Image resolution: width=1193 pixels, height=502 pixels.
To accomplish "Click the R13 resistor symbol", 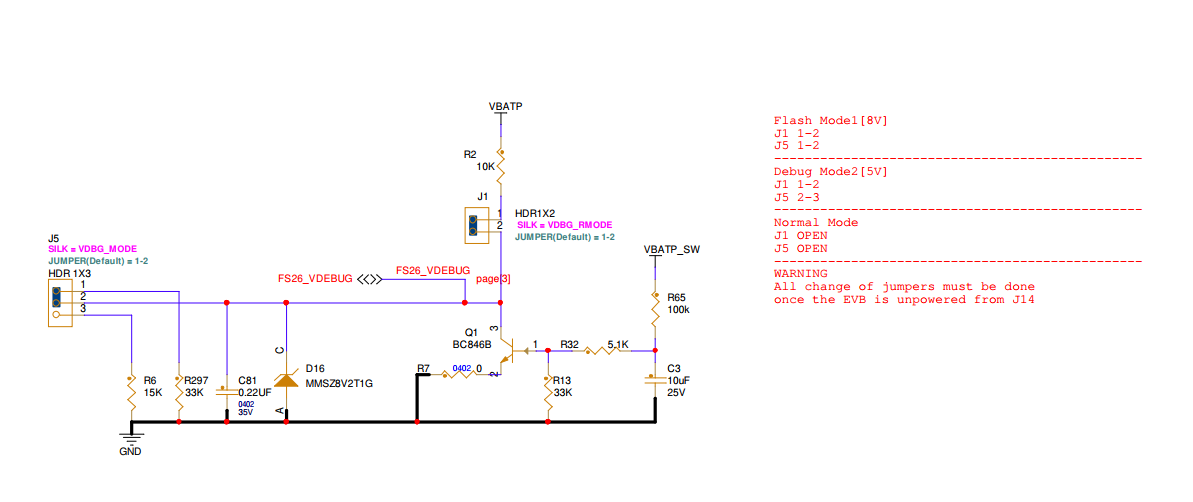I will pos(548,392).
